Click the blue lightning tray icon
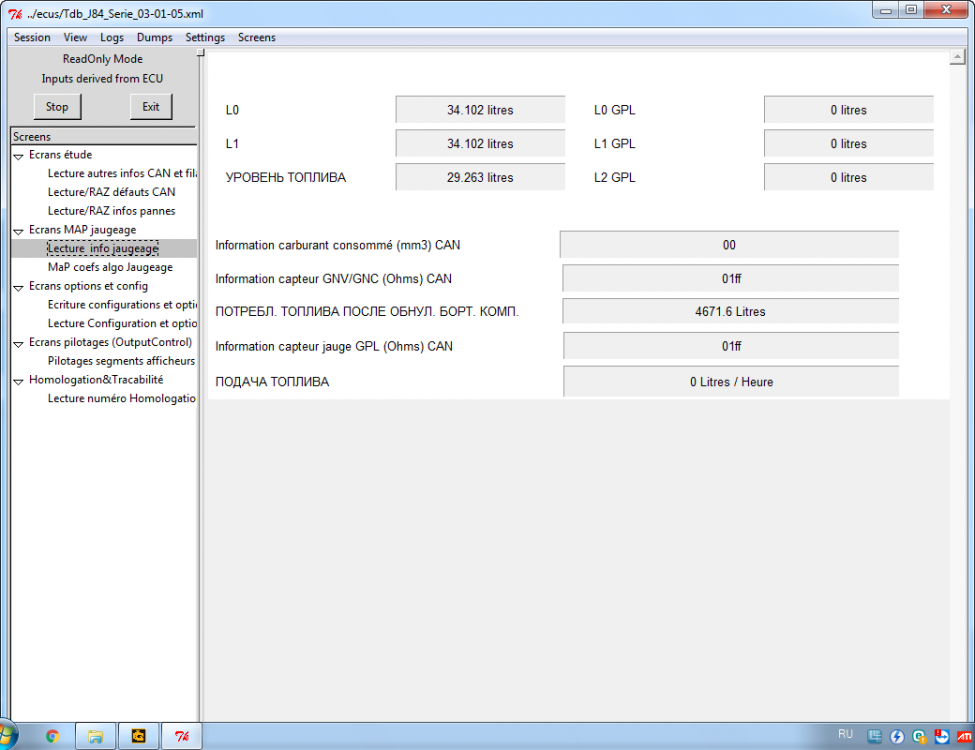This screenshot has height=750, width=975. (x=897, y=737)
